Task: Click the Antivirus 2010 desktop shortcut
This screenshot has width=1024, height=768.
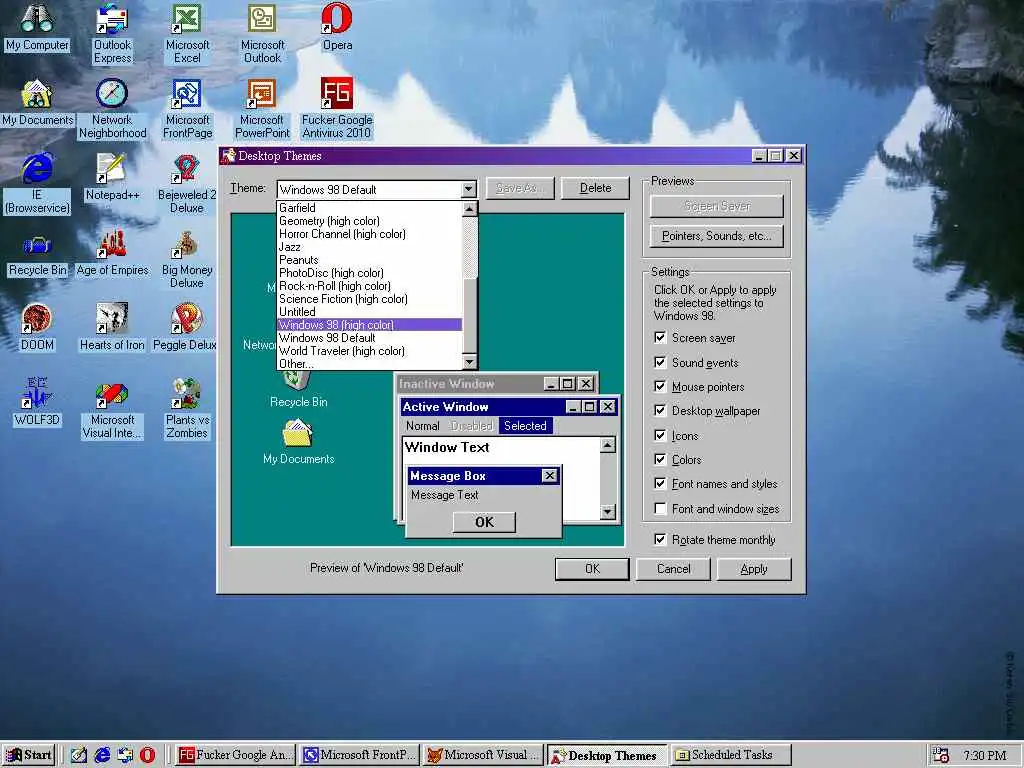Action: click(337, 109)
